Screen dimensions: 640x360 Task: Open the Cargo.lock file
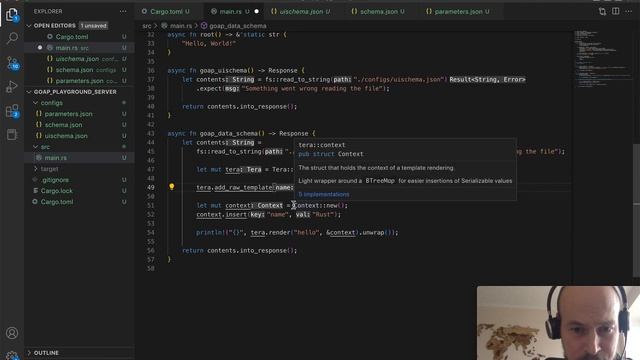(79, 191)
